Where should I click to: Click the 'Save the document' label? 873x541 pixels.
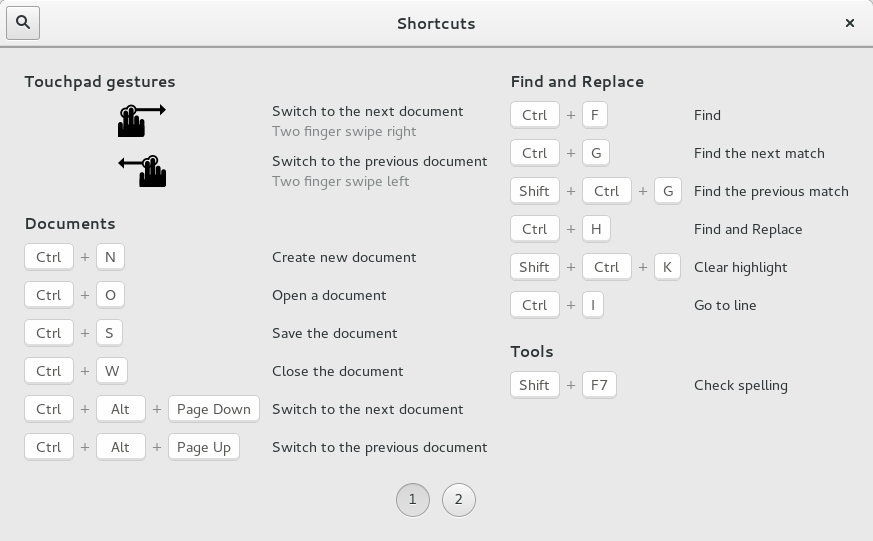click(x=334, y=333)
